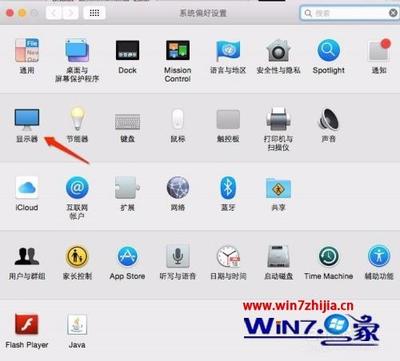Open Keyboard (键盘) preferences
Viewport: 400px width, 361px height.
point(127,121)
